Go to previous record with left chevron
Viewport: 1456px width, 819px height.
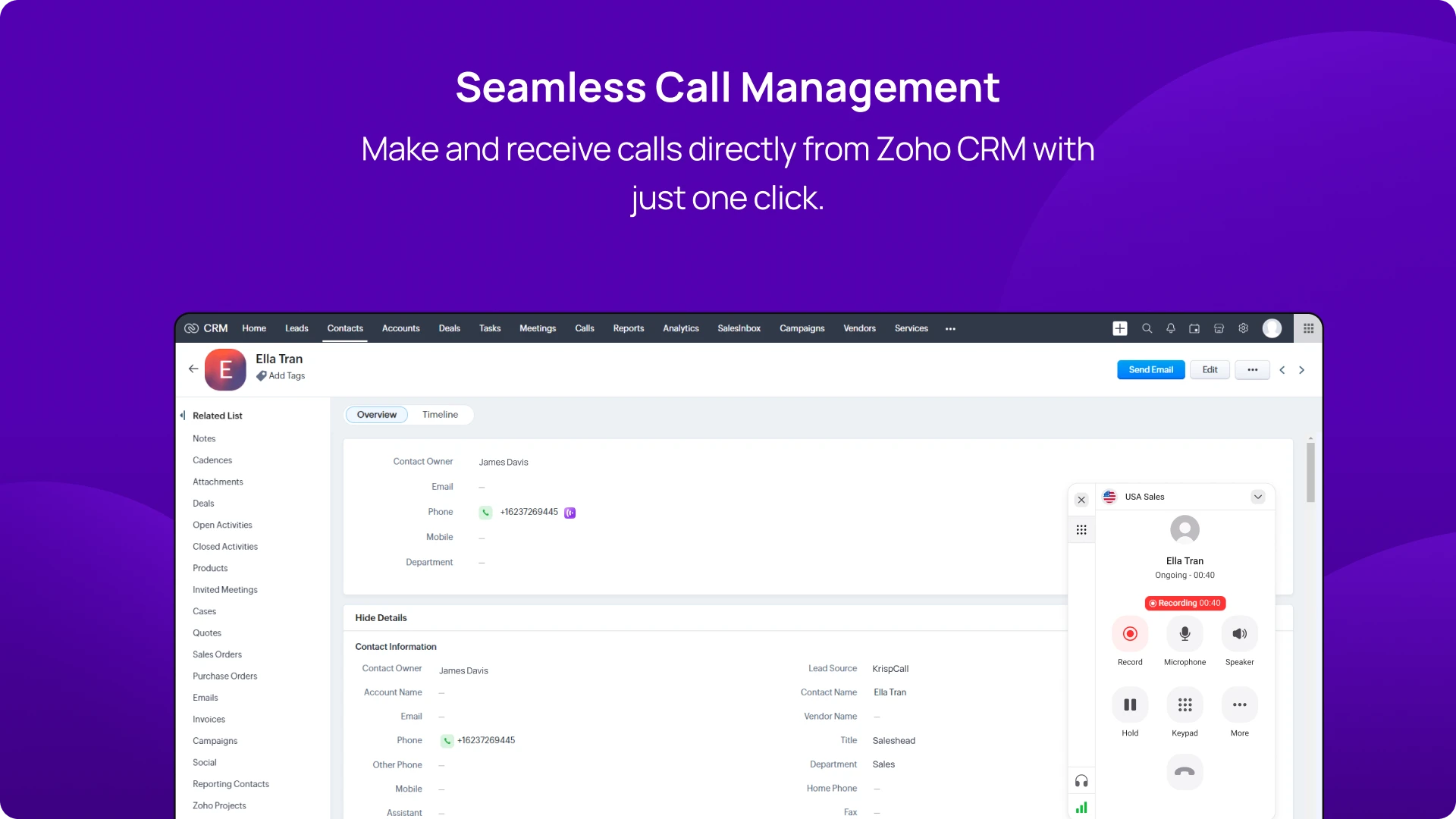click(1282, 370)
